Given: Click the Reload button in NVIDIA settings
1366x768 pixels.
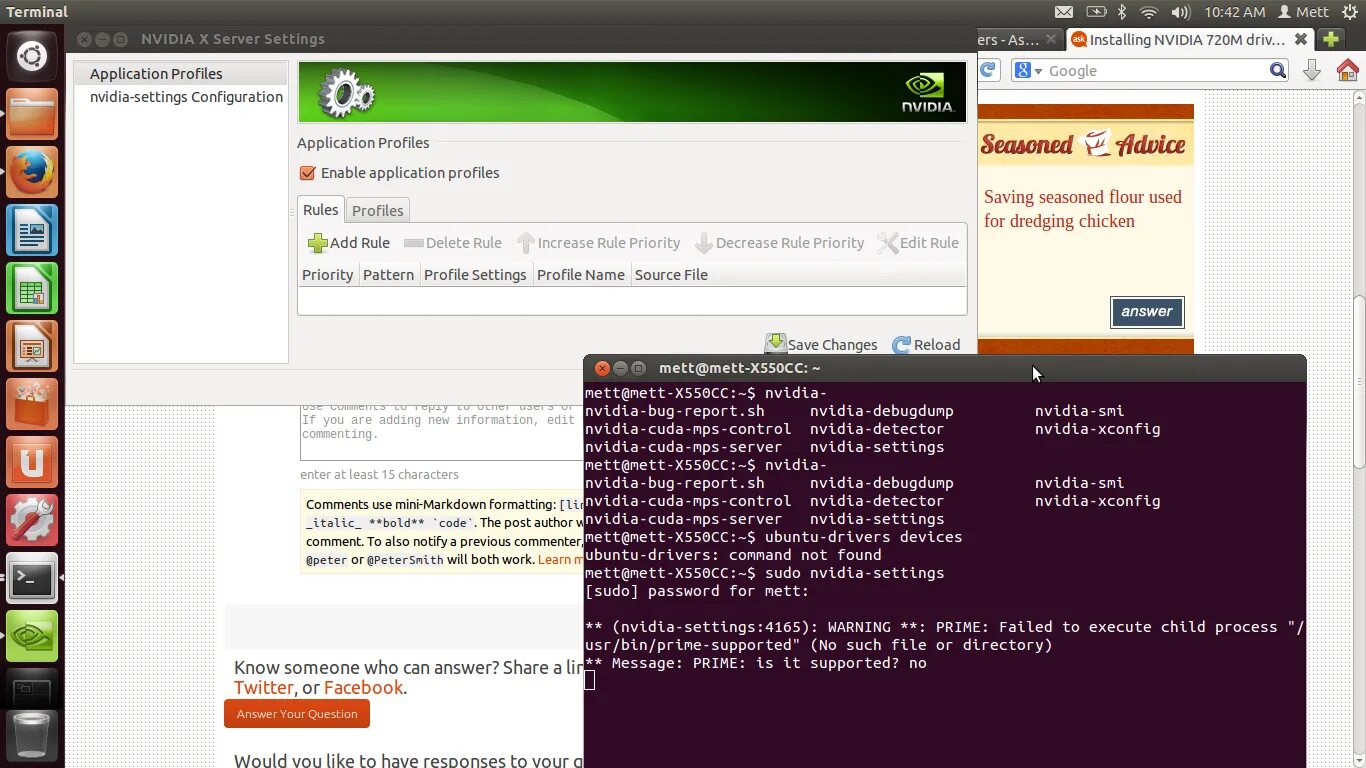Looking at the screenshot, I should 926,345.
